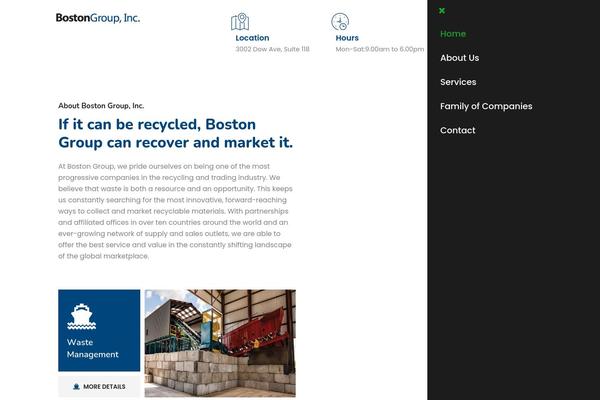Click the small icon beside MORE DETAILS
Viewport: 600px width, 400px height.
tap(76, 387)
